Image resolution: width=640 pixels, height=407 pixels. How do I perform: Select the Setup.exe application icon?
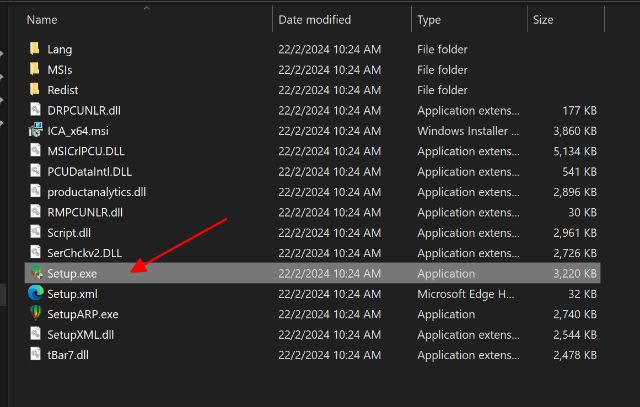pyautogui.click(x=35, y=273)
